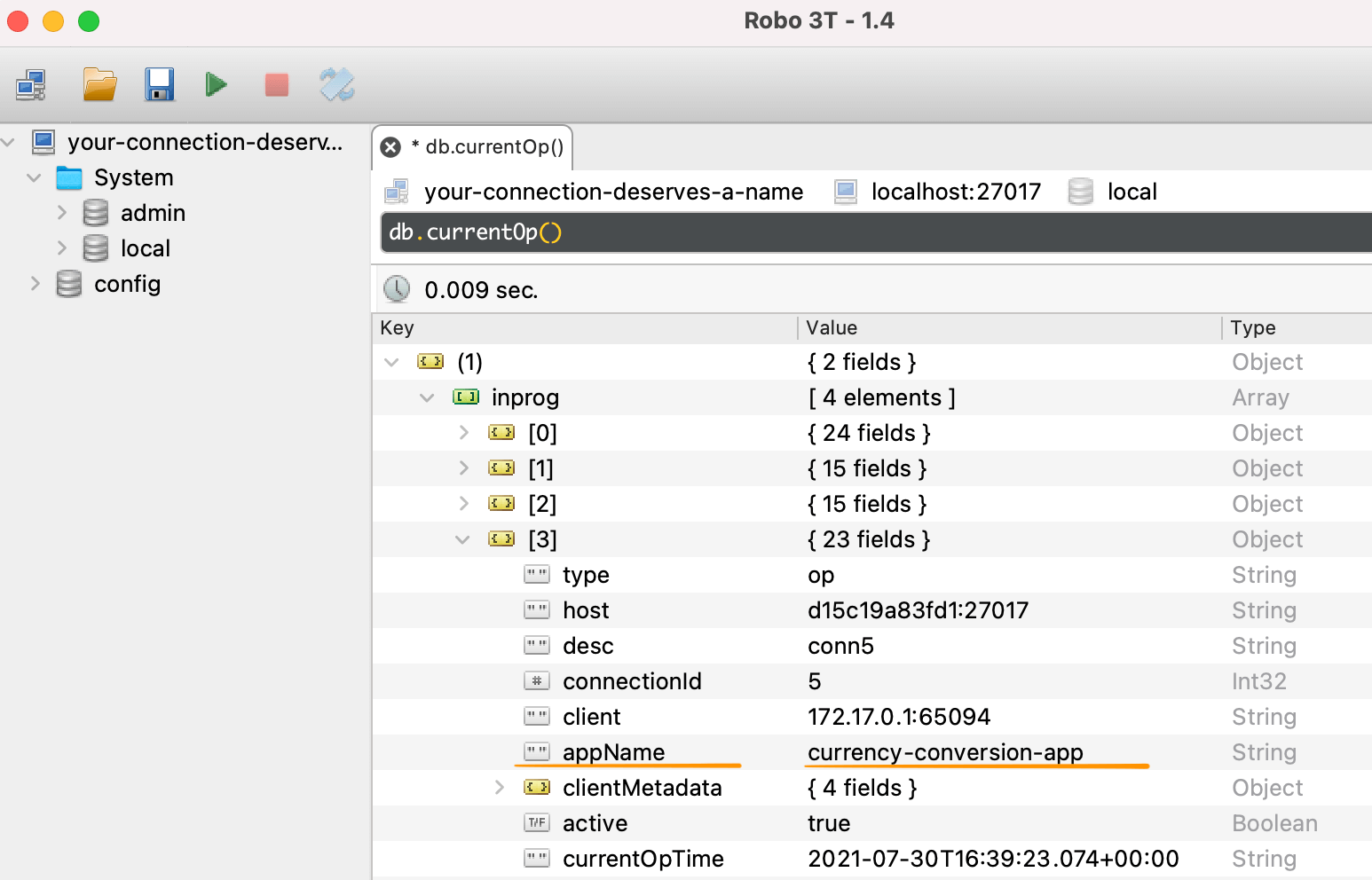
Task: Click the local database icon in breadcrumb
Action: pos(1080,191)
